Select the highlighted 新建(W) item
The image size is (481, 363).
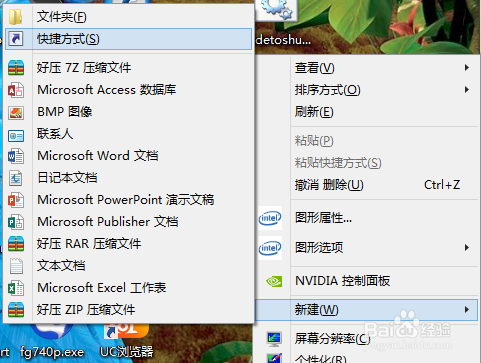point(367,310)
